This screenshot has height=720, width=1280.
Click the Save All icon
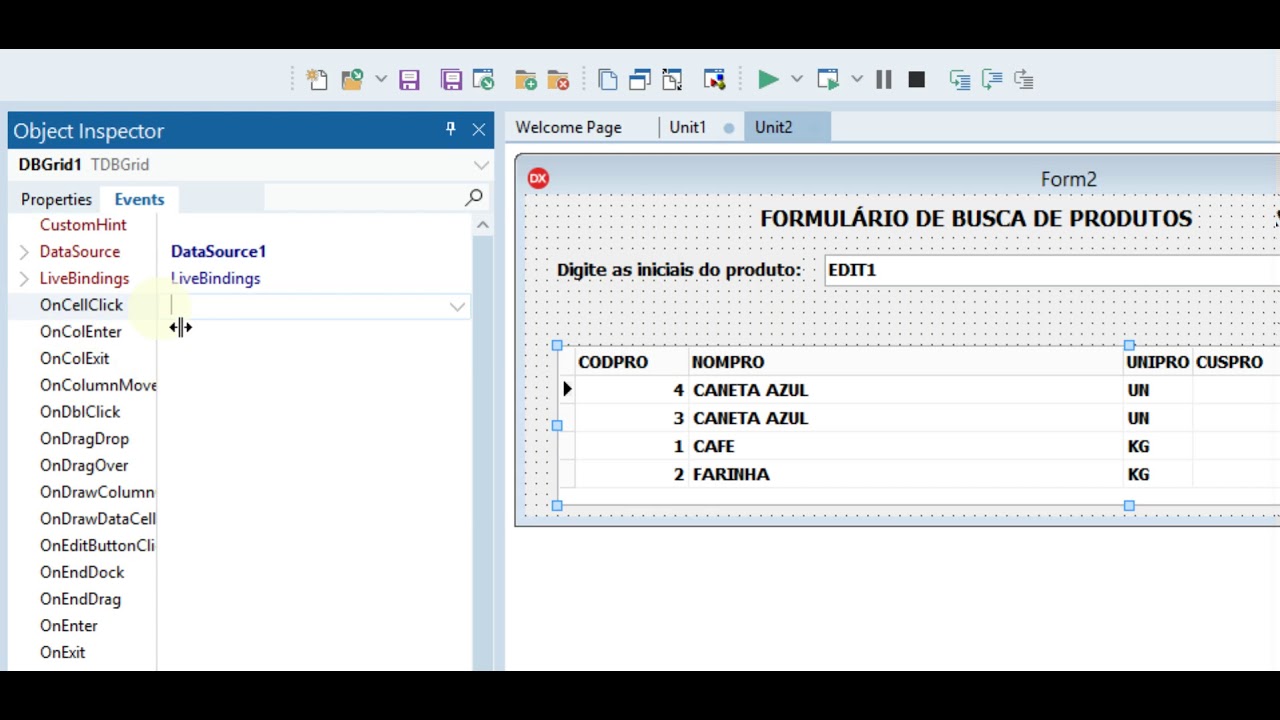point(451,80)
